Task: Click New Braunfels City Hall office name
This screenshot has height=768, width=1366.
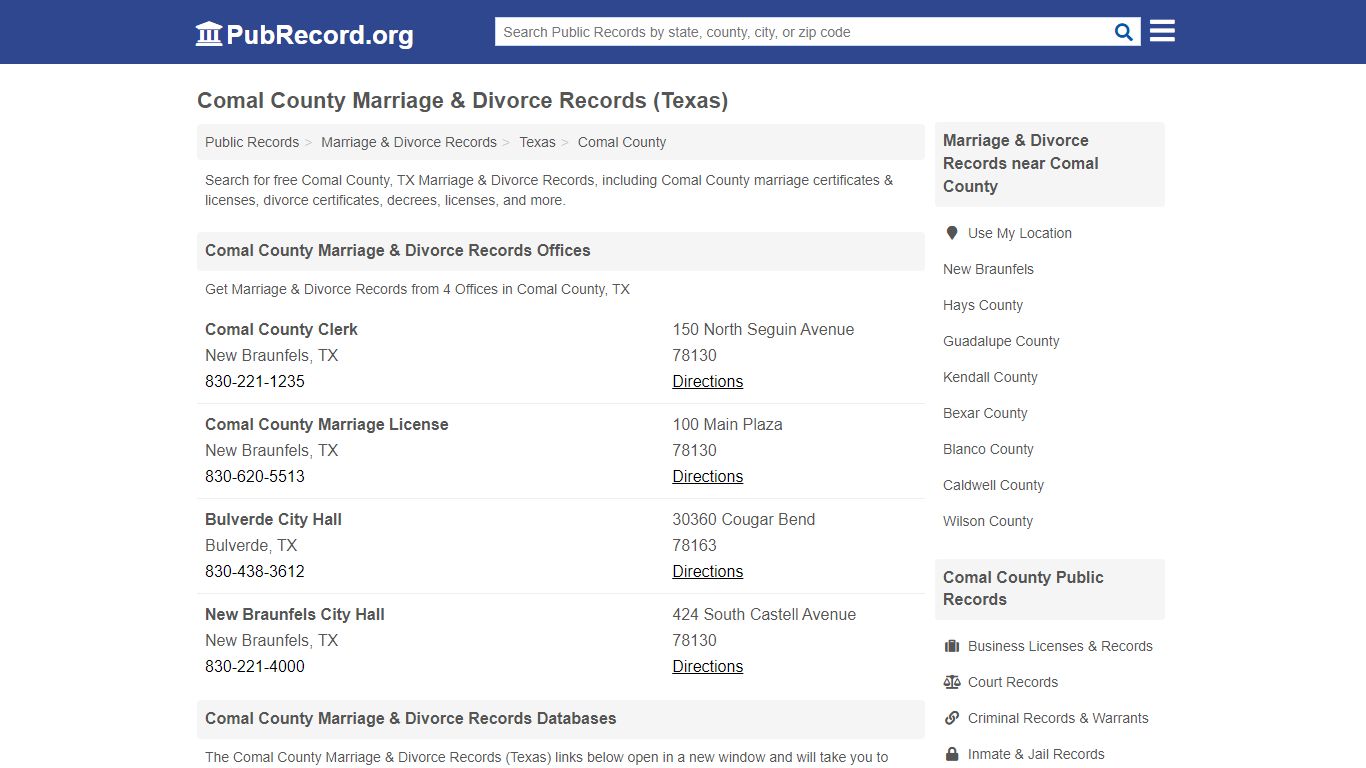Action: pyautogui.click(x=295, y=614)
